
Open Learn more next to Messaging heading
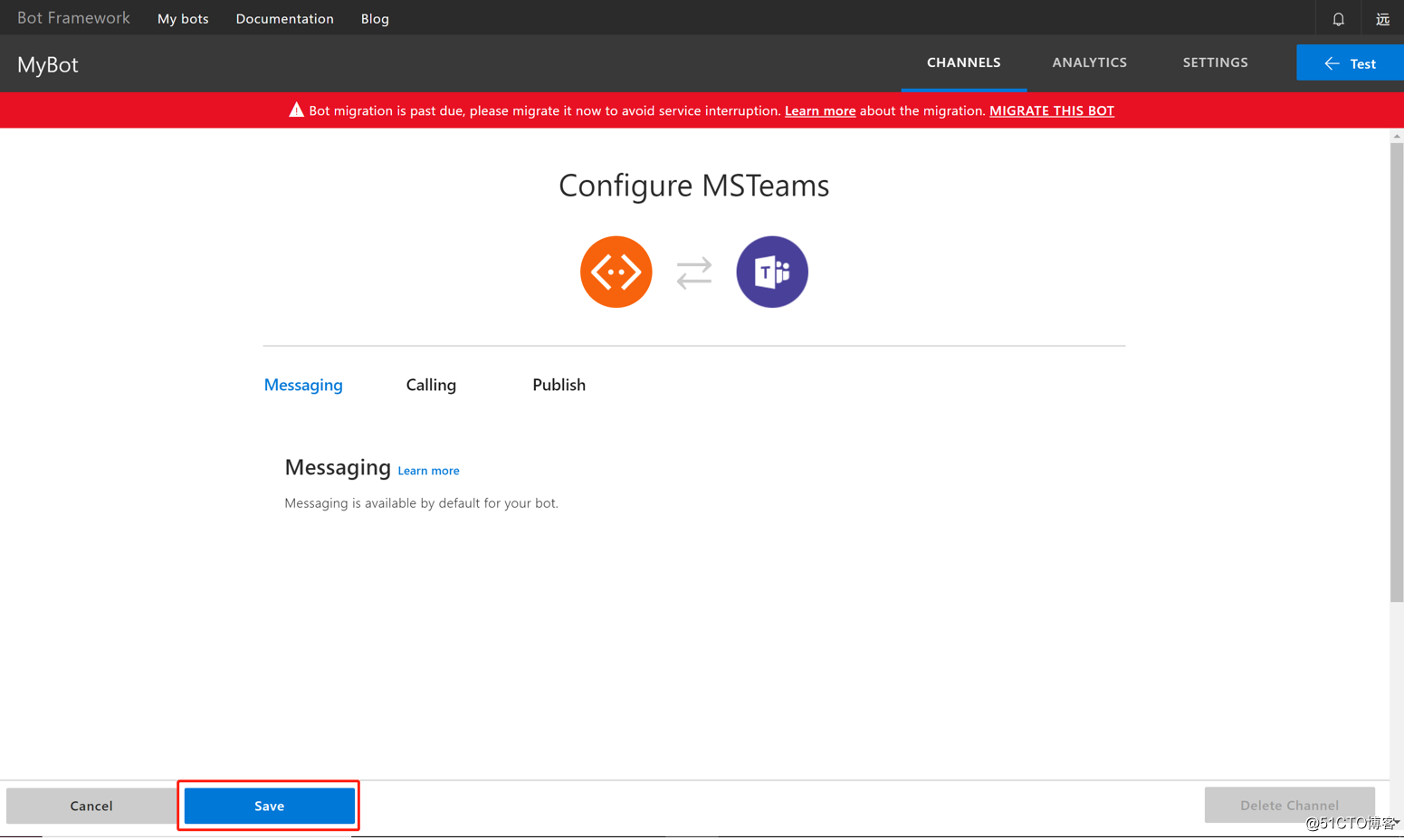click(x=428, y=471)
